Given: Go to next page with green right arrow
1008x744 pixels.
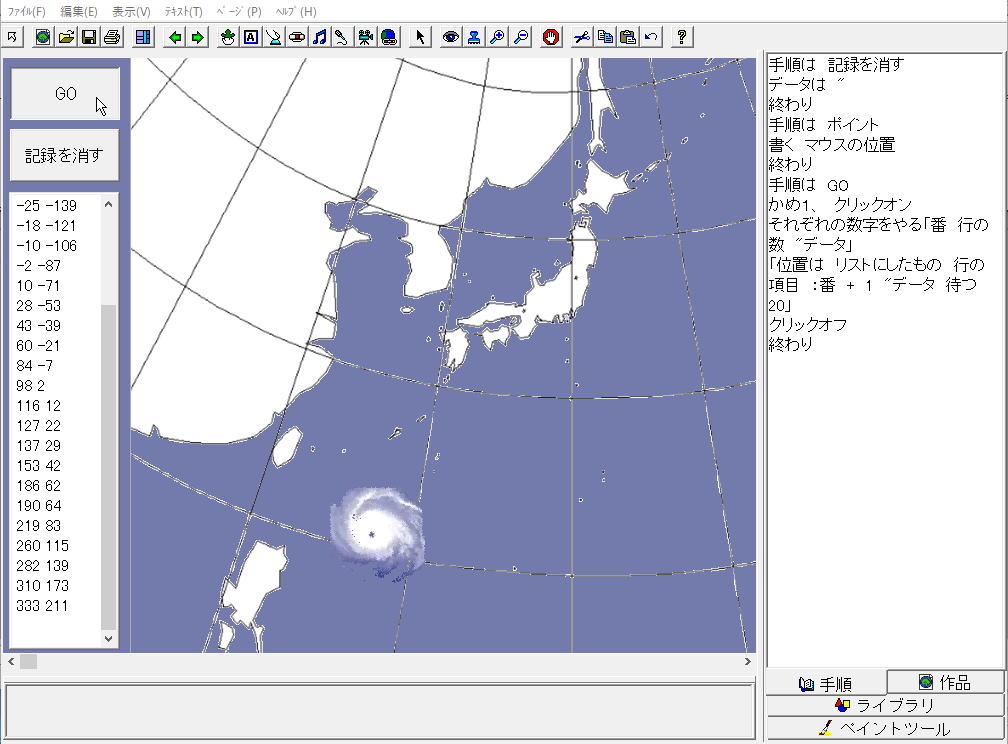Looking at the screenshot, I should coord(198,37).
